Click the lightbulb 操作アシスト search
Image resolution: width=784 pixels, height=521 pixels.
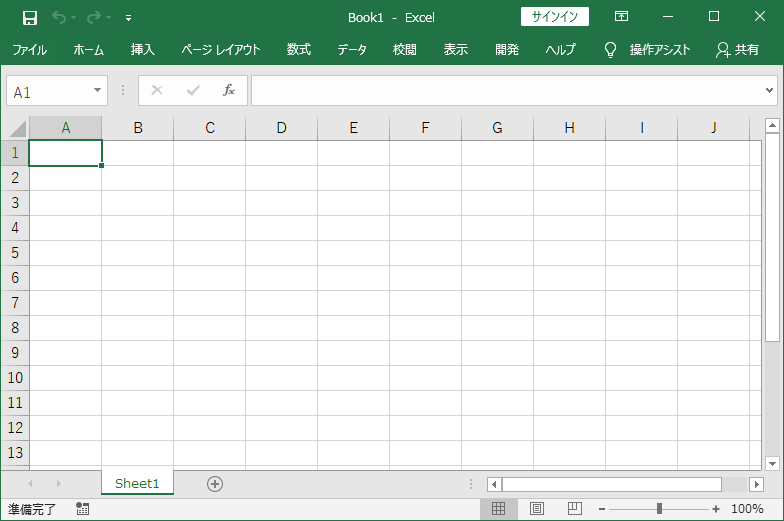(647, 50)
